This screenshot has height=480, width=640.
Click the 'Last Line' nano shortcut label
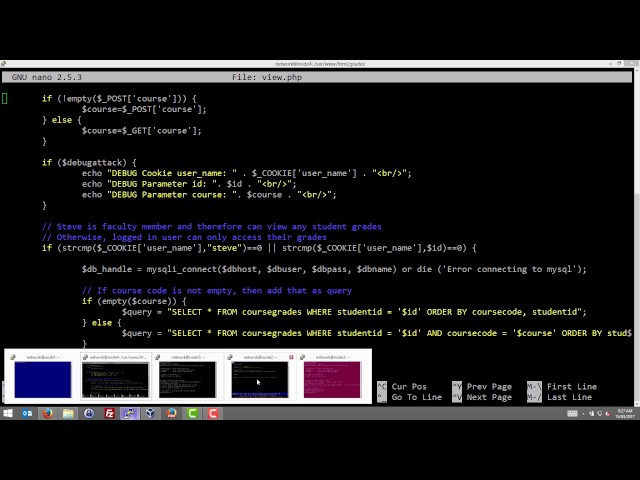click(569, 397)
